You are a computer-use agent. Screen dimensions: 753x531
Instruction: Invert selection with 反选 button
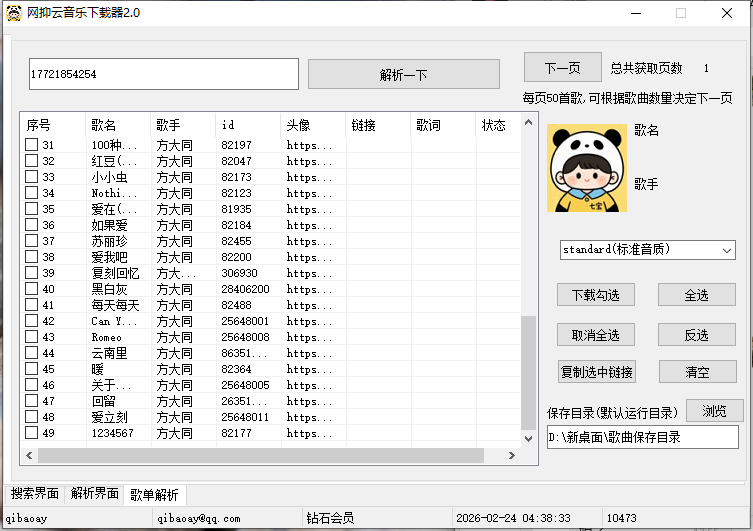696,335
